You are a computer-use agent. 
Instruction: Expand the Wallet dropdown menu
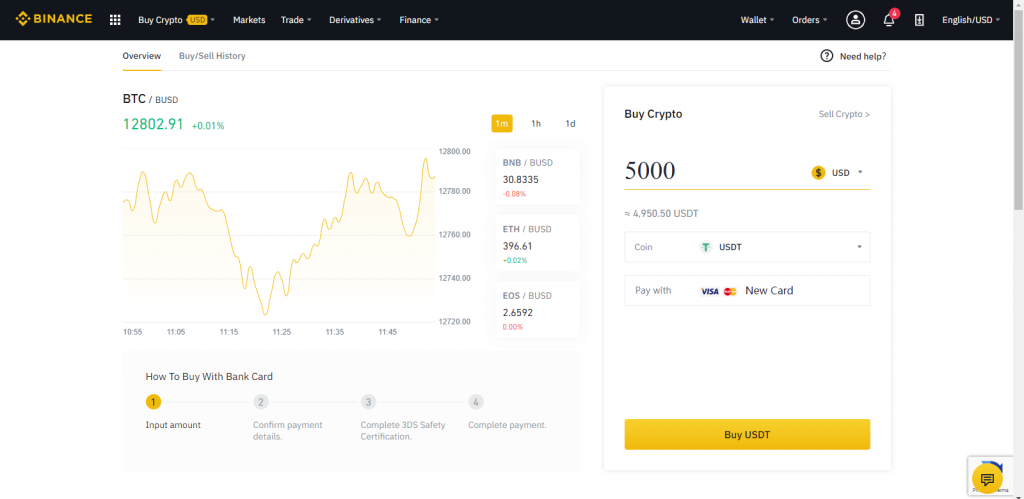coord(757,20)
